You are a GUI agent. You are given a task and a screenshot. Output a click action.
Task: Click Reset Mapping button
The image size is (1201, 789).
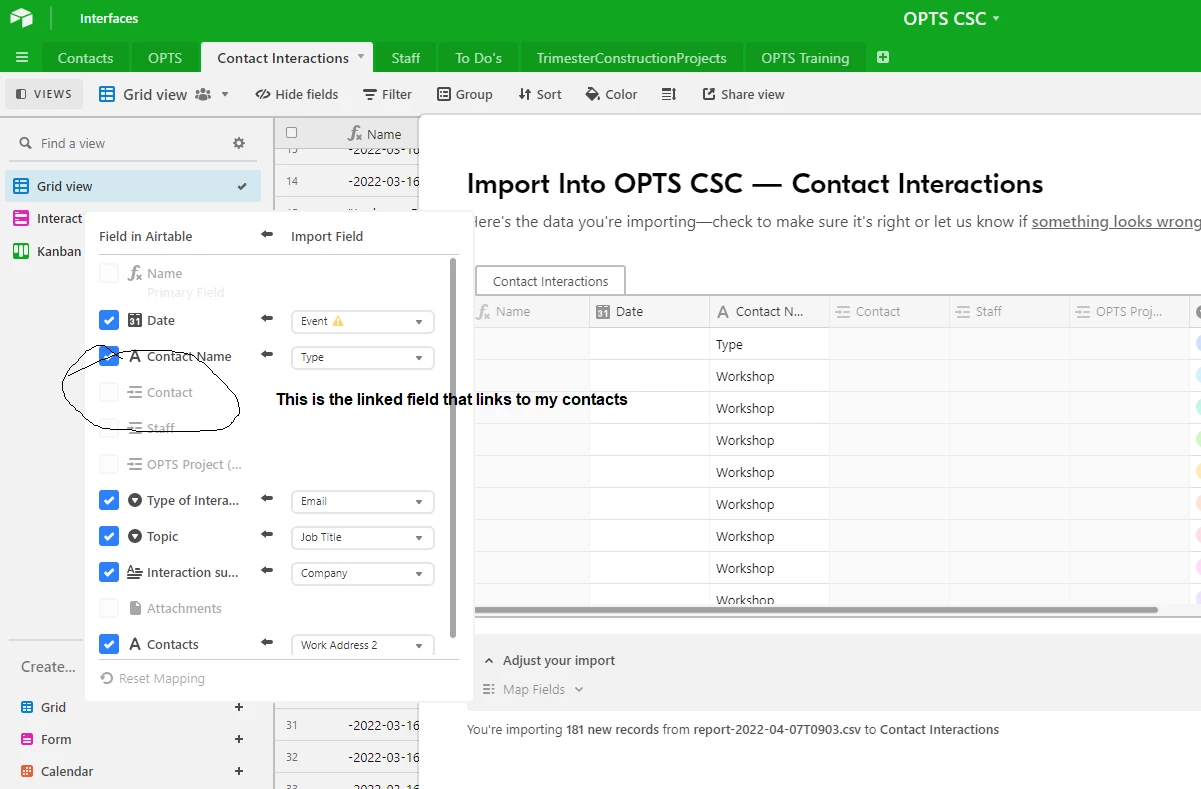coord(153,678)
